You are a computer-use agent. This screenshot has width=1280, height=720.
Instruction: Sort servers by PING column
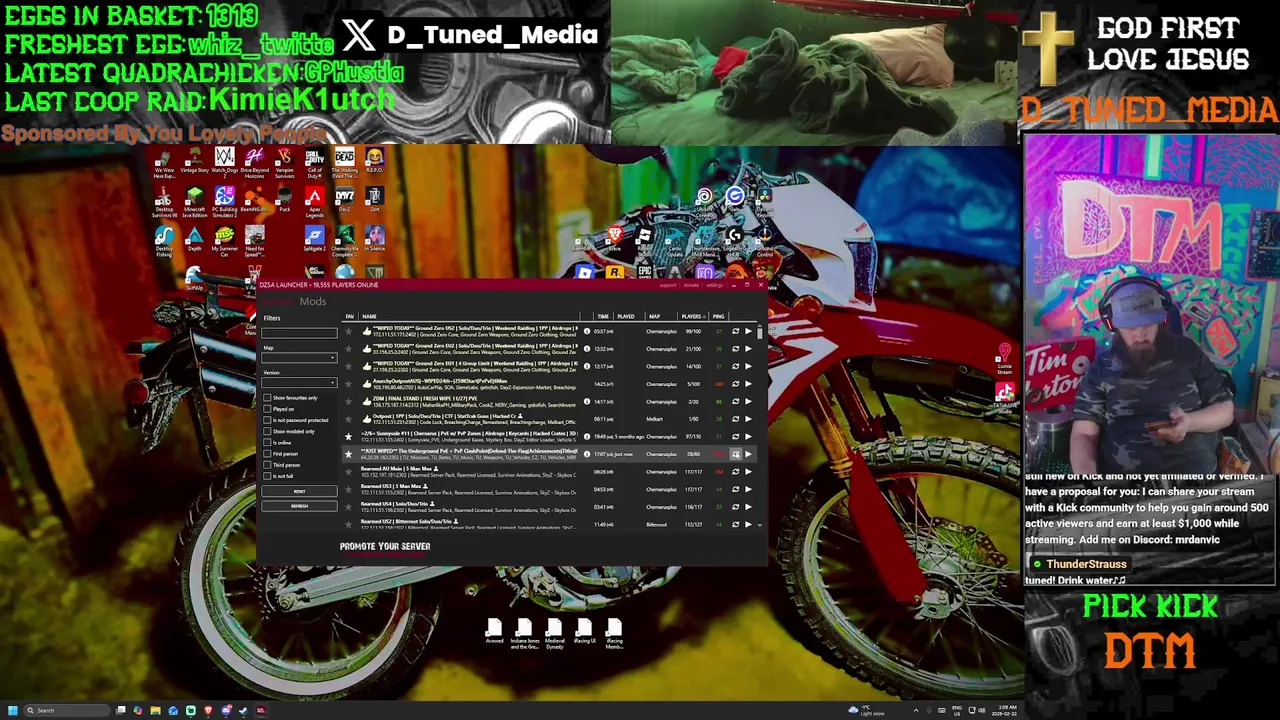[718, 316]
